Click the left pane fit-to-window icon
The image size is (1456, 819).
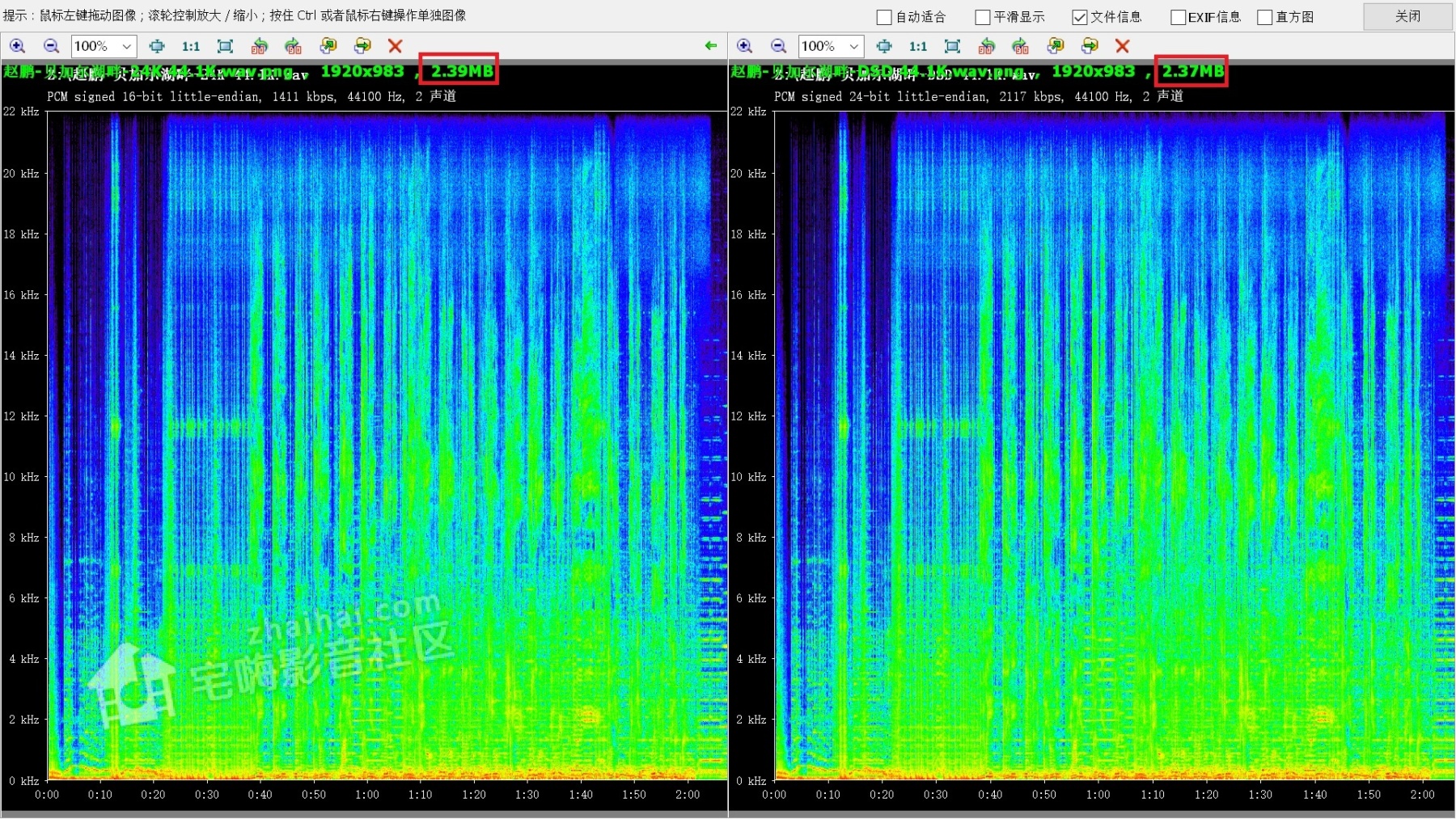(x=157, y=46)
